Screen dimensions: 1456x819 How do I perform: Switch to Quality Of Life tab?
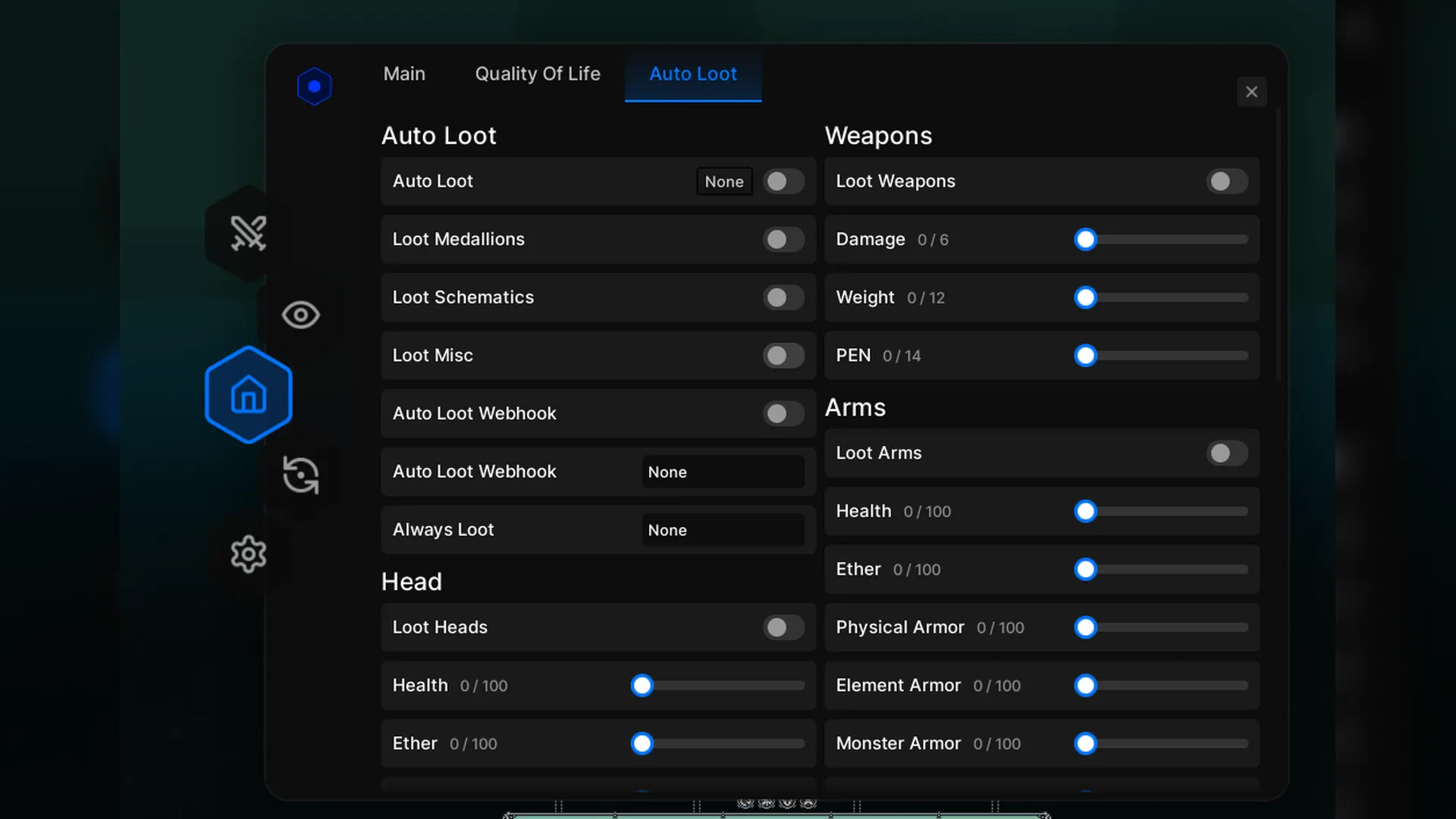pos(537,74)
